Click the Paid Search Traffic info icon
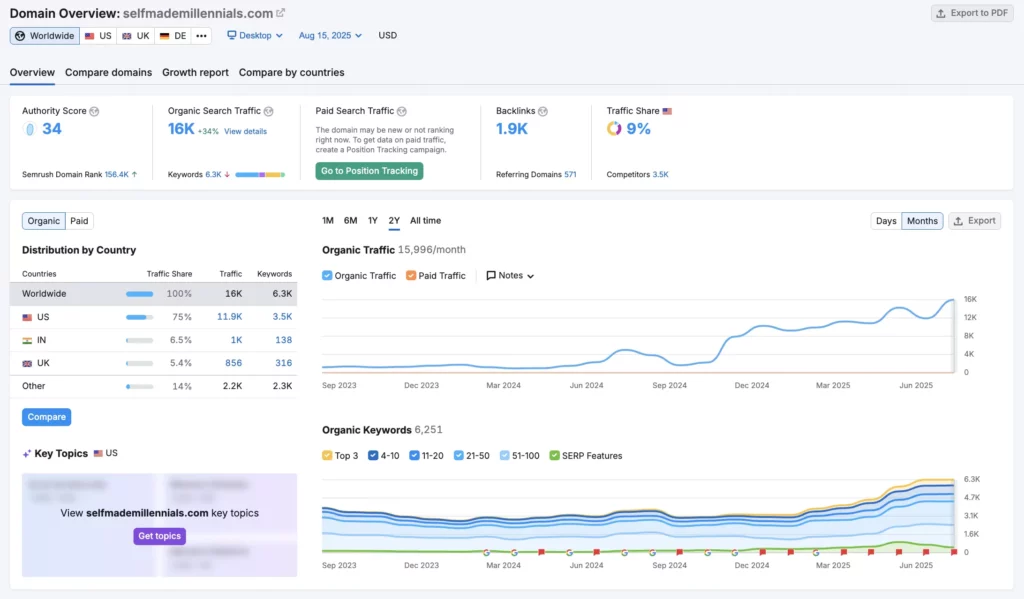 tap(402, 111)
